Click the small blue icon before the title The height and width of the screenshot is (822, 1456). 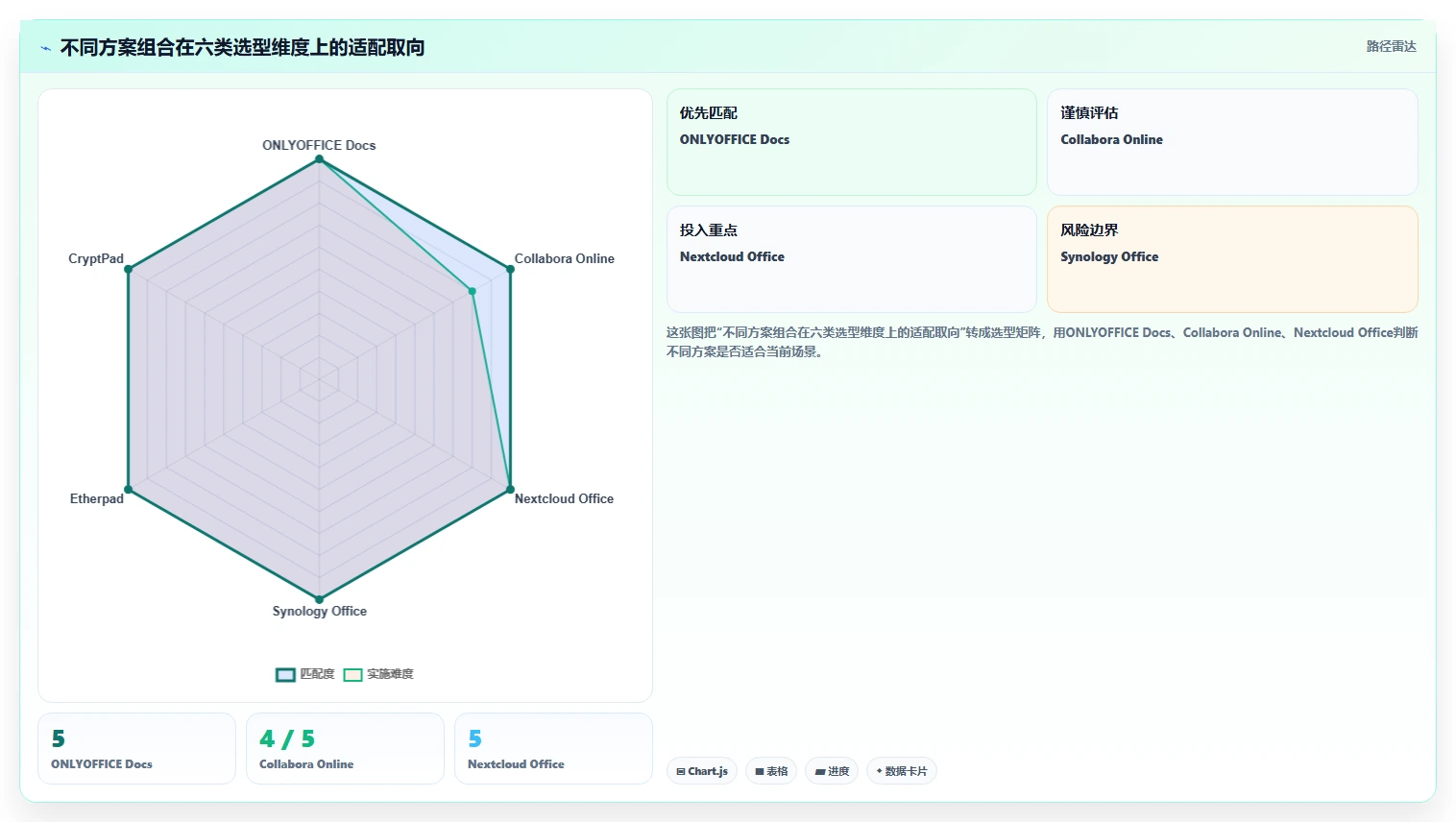[45, 48]
